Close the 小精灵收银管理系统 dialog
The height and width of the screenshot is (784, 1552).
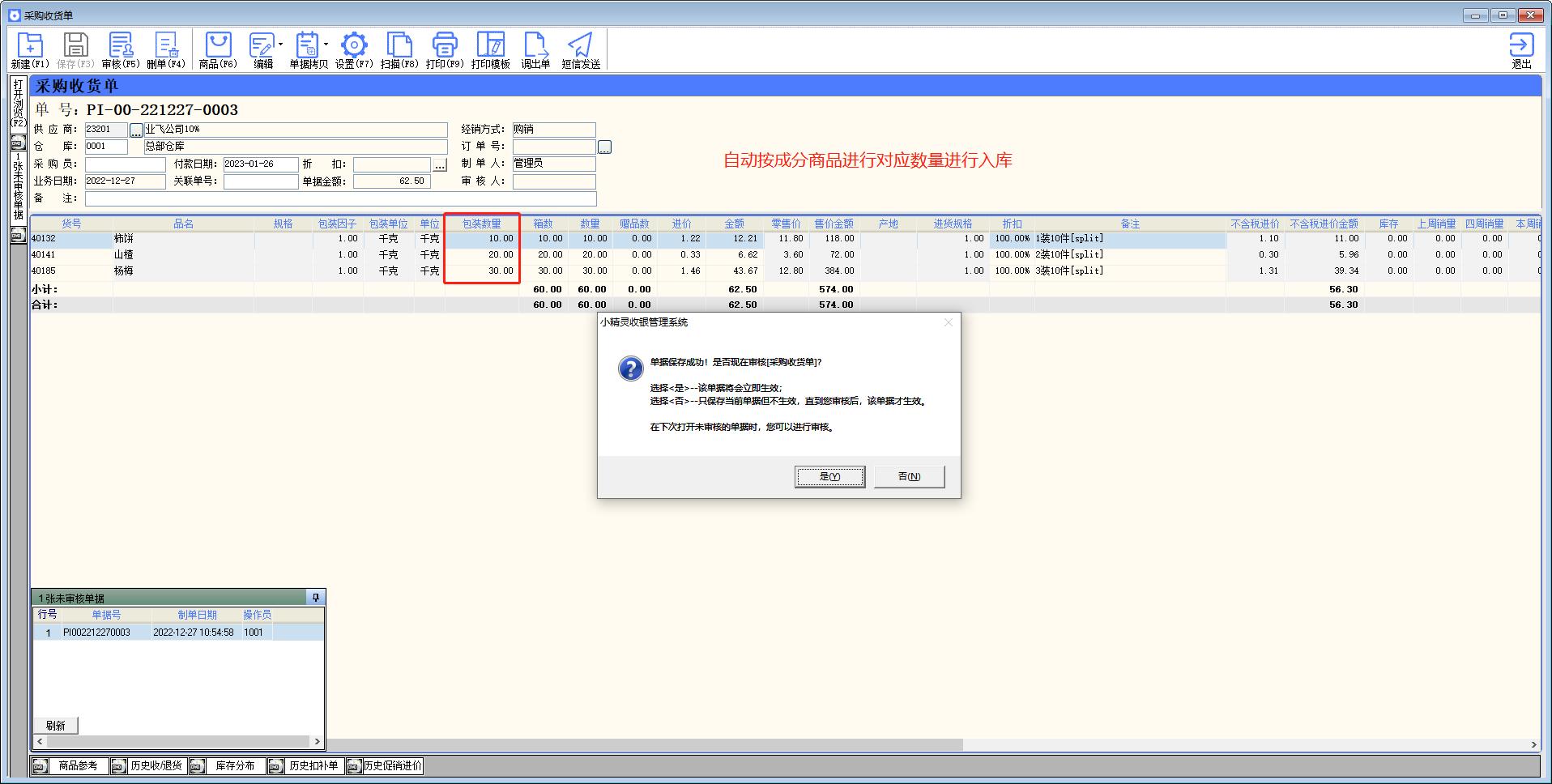(949, 322)
